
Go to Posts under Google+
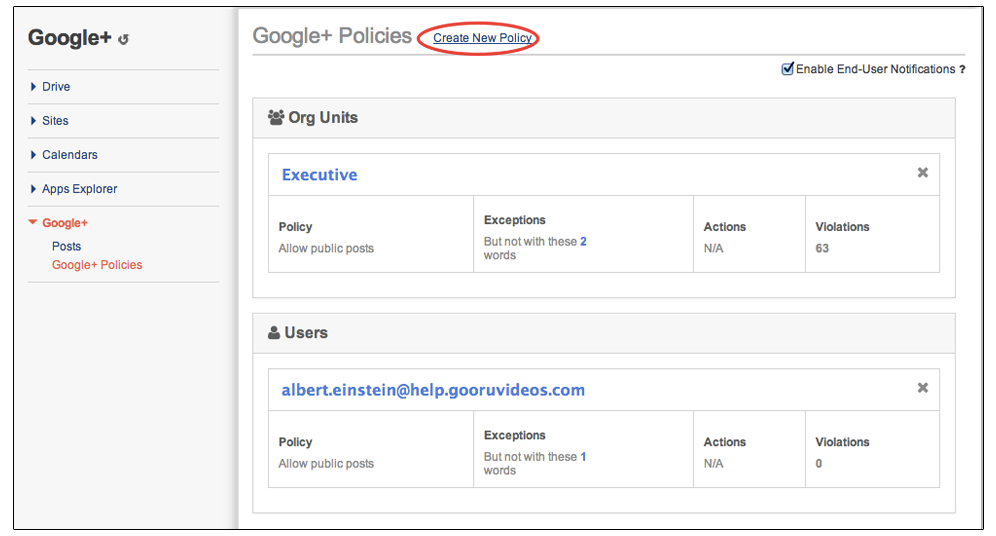(67, 246)
